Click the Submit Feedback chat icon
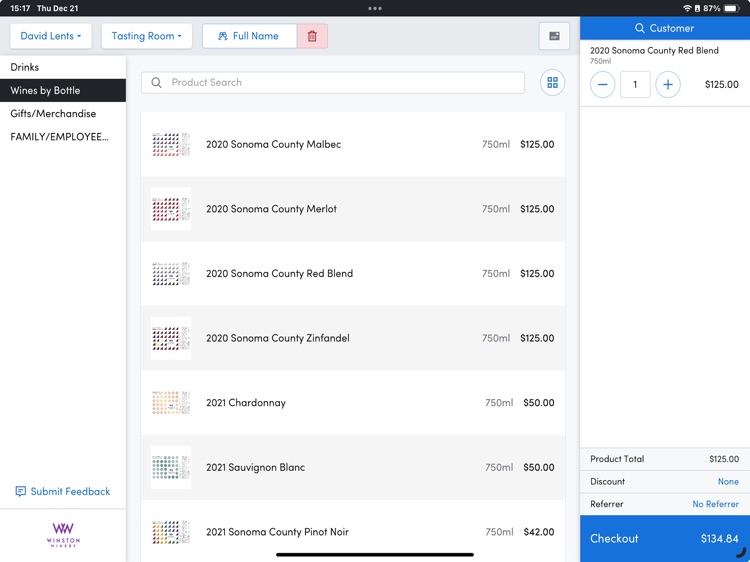The image size is (750, 562). point(21,491)
